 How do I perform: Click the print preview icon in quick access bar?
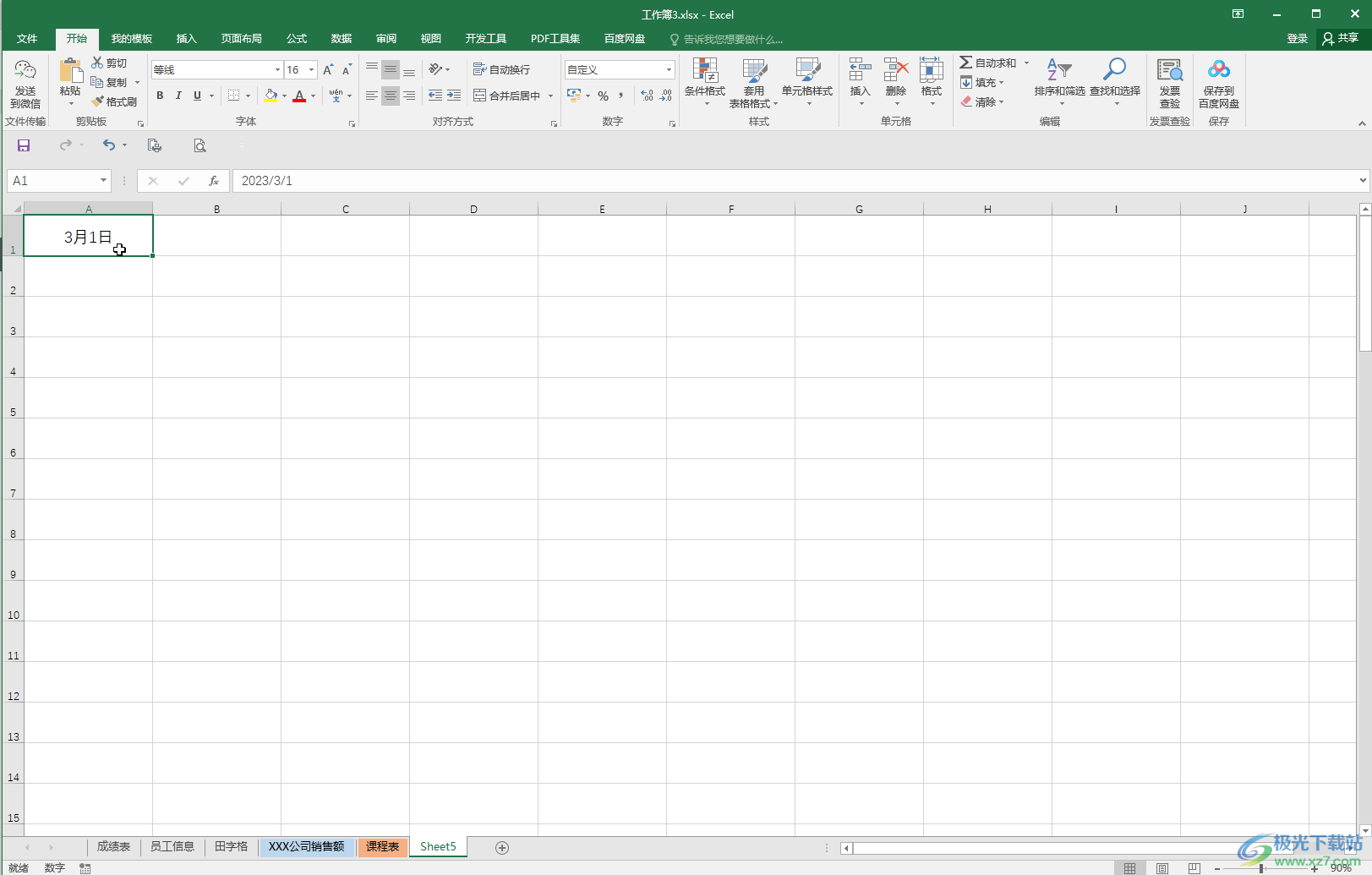[x=200, y=145]
